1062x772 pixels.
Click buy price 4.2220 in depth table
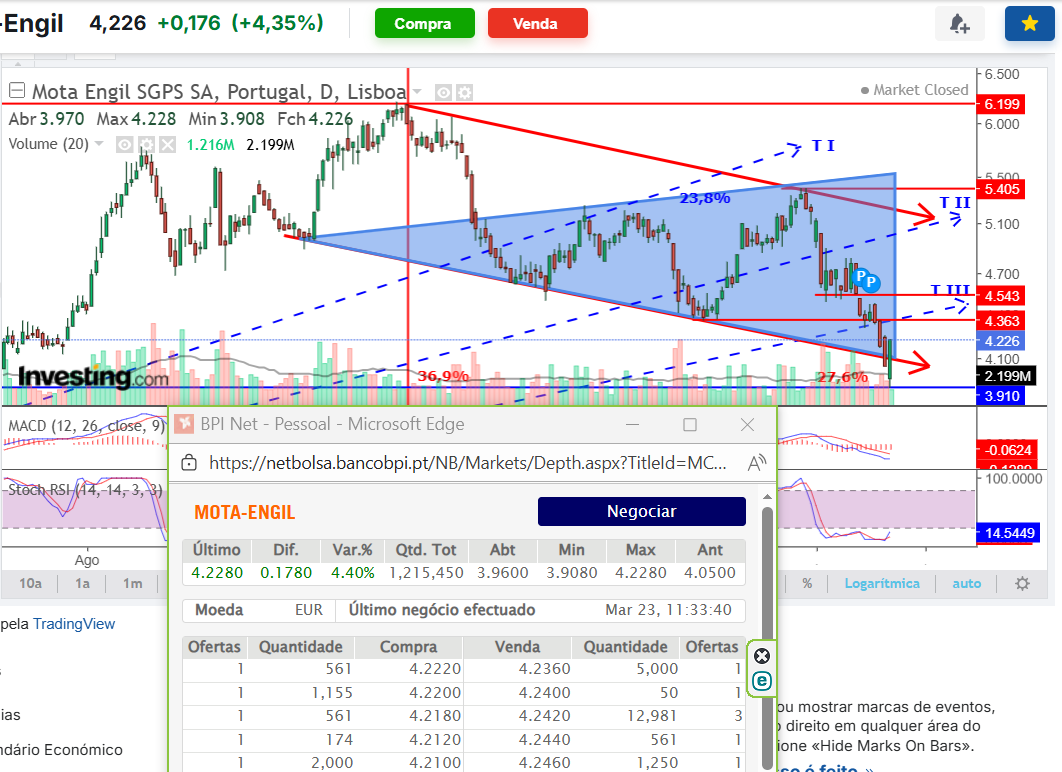pyautogui.click(x=435, y=669)
